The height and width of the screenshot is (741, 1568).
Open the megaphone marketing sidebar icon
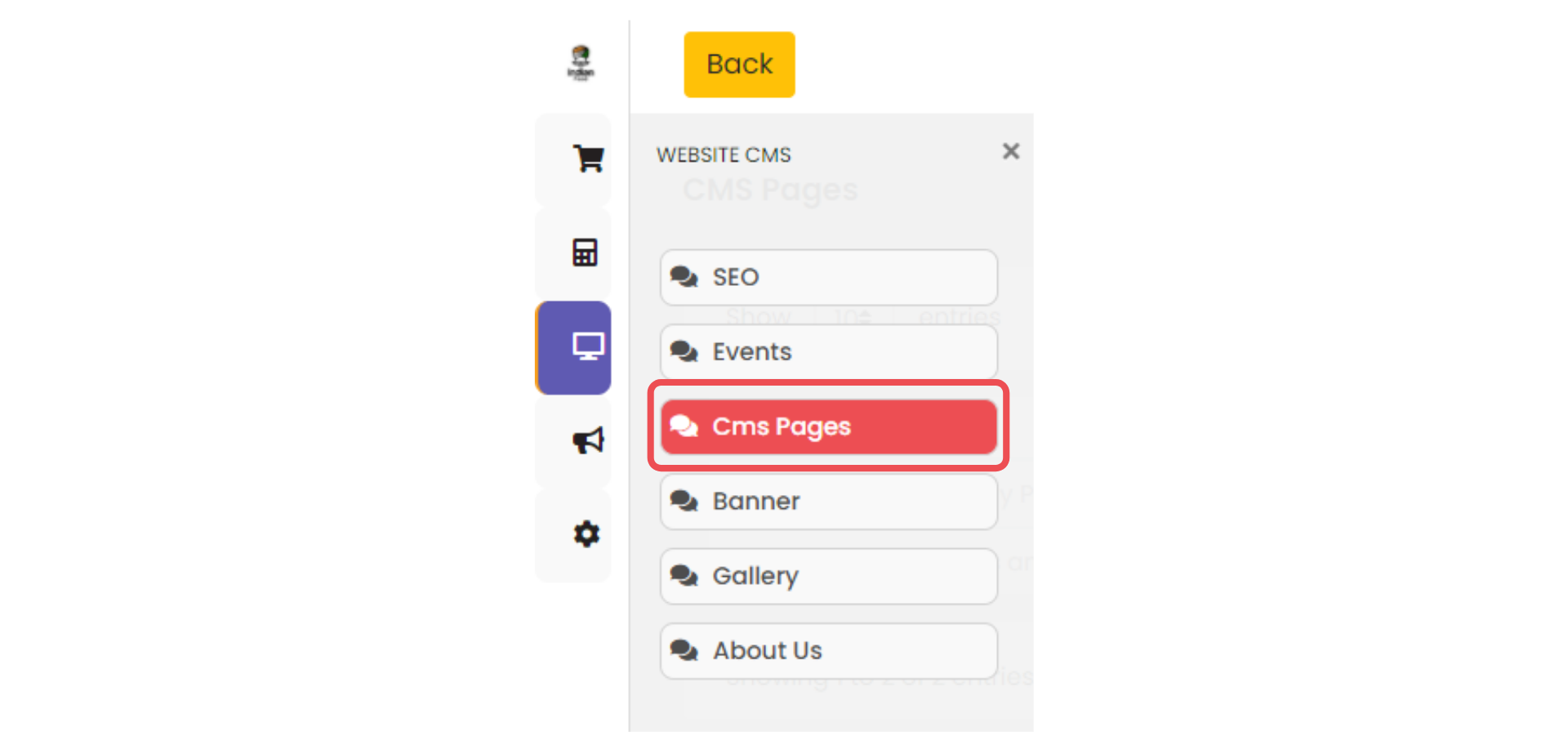tap(587, 441)
